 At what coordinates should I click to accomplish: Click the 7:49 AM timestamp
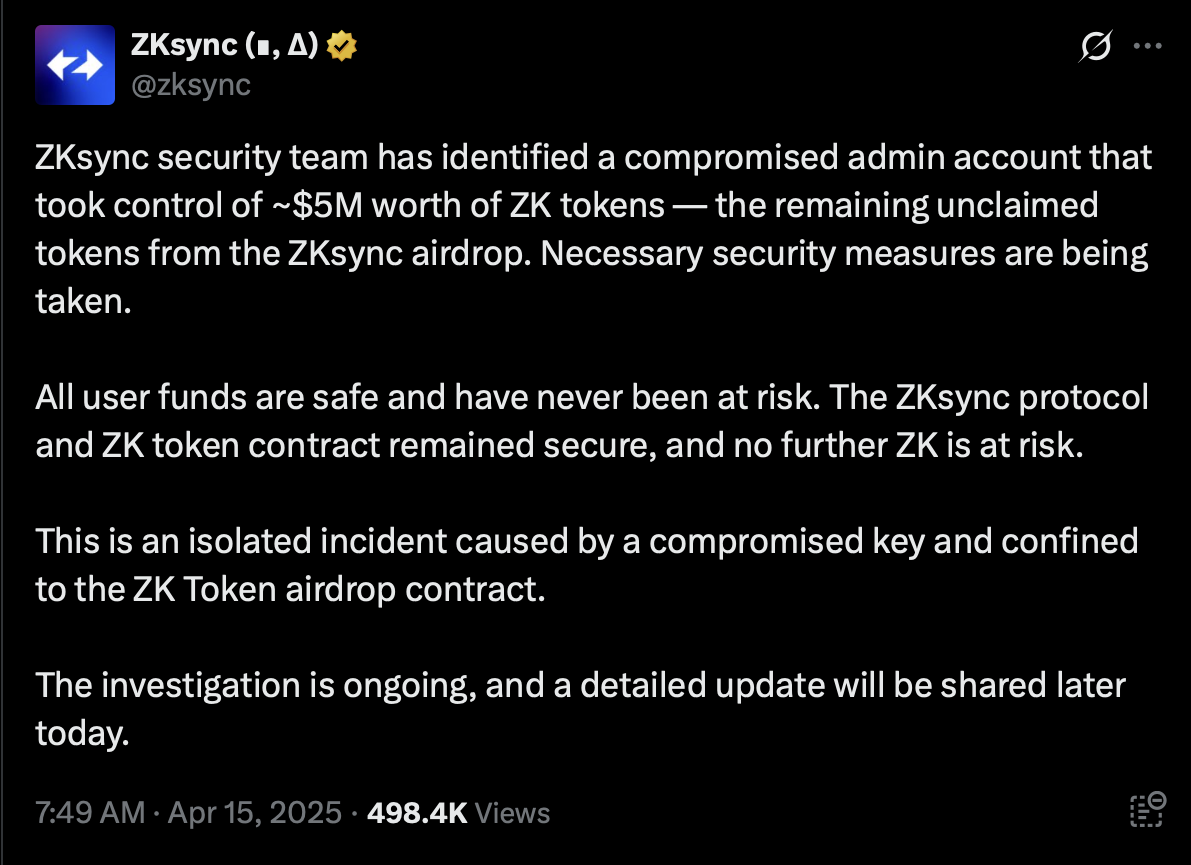coord(90,812)
